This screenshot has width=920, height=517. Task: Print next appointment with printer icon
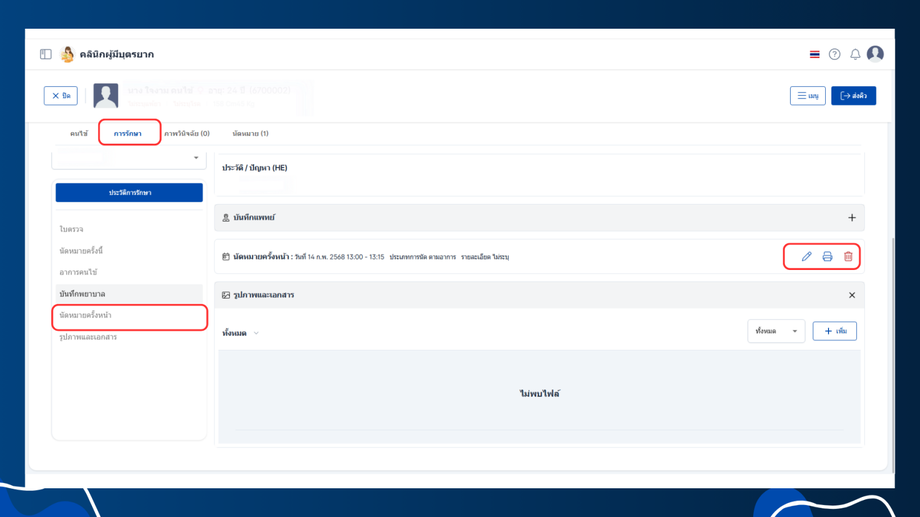[827, 256]
